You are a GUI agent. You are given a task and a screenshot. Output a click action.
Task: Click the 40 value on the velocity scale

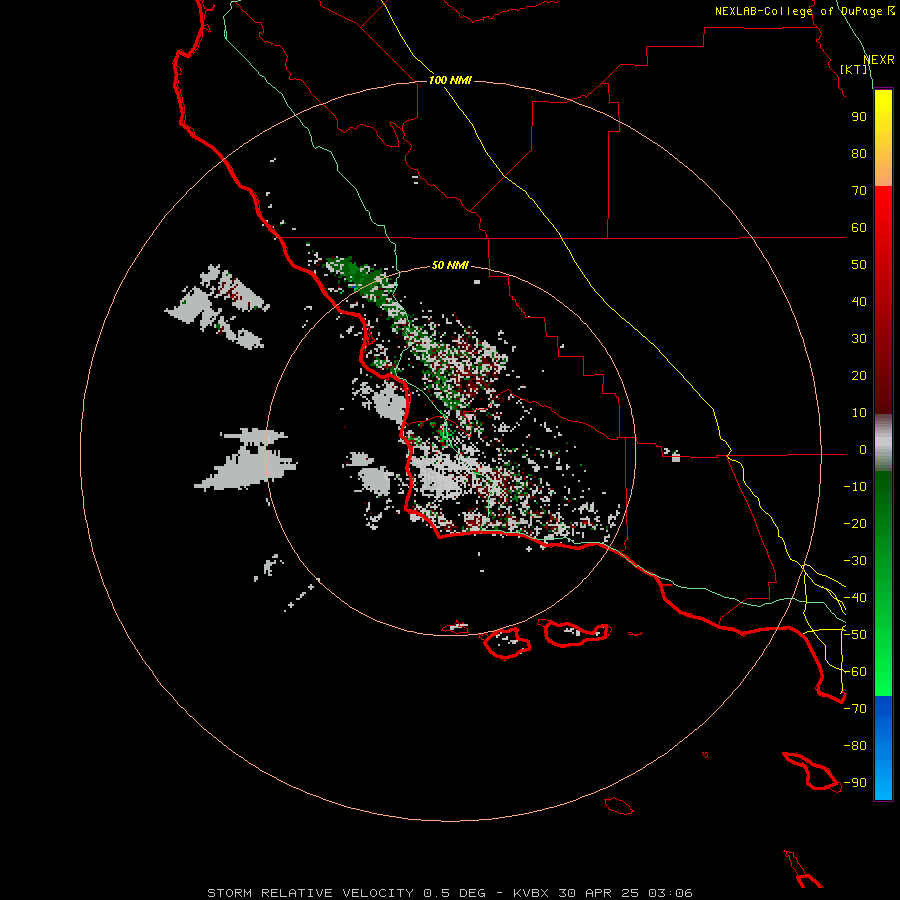coord(859,302)
